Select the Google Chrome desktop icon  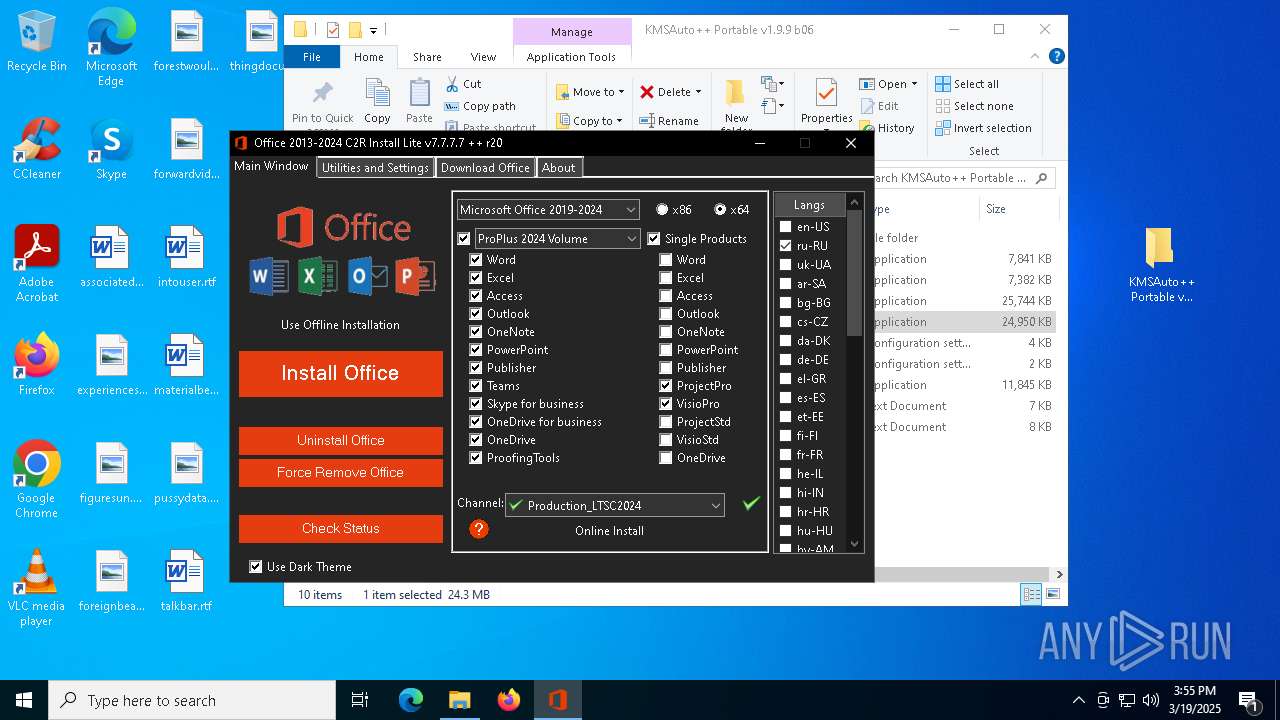(x=37, y=480)
